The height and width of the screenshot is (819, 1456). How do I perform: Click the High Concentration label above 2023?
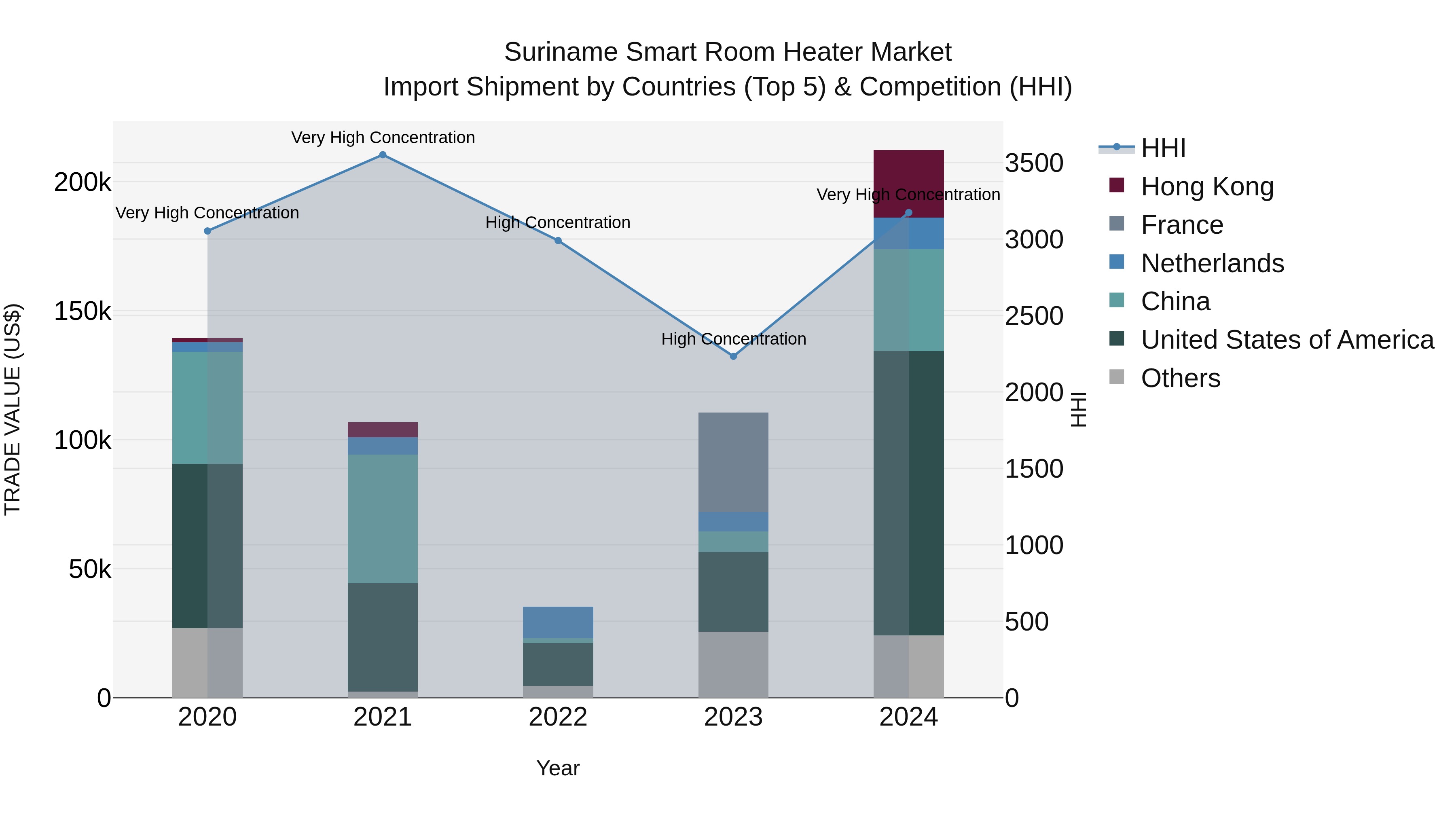[x=734, y=339]
